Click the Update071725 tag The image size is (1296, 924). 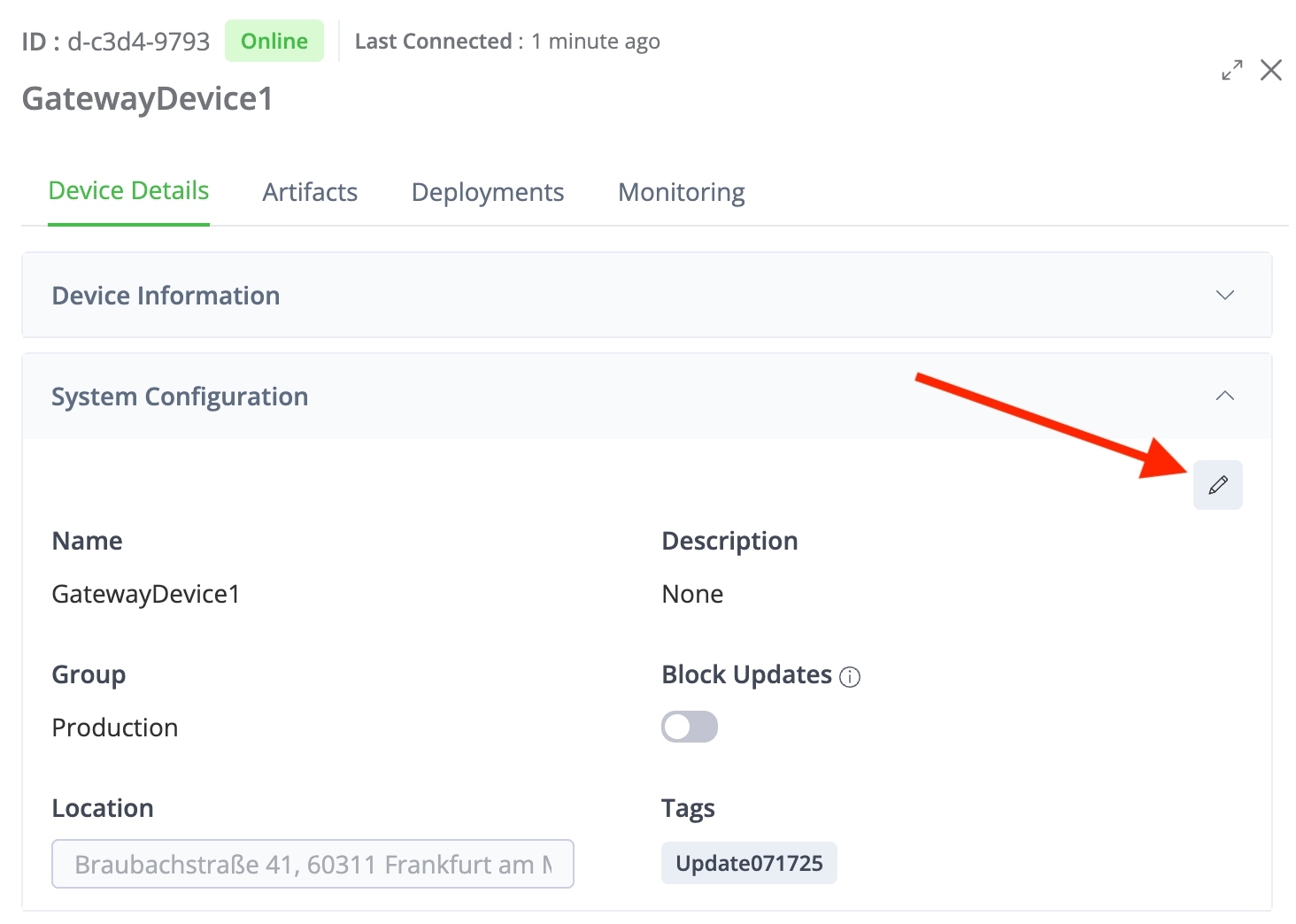pyautogui.click(x=749, y=863)
